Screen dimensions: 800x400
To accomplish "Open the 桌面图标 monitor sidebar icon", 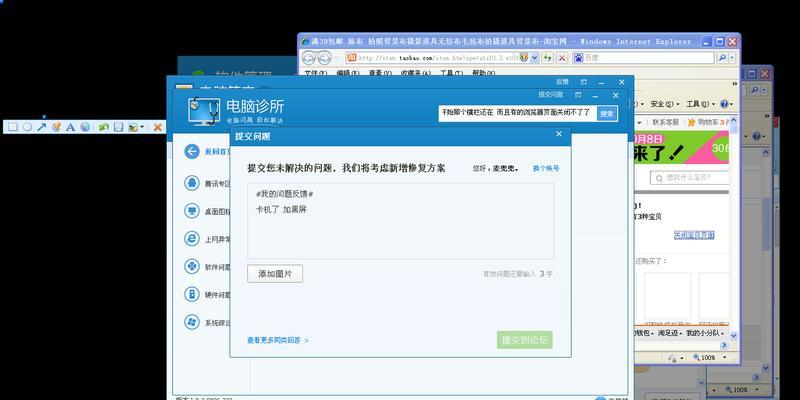I will point(192,211).
